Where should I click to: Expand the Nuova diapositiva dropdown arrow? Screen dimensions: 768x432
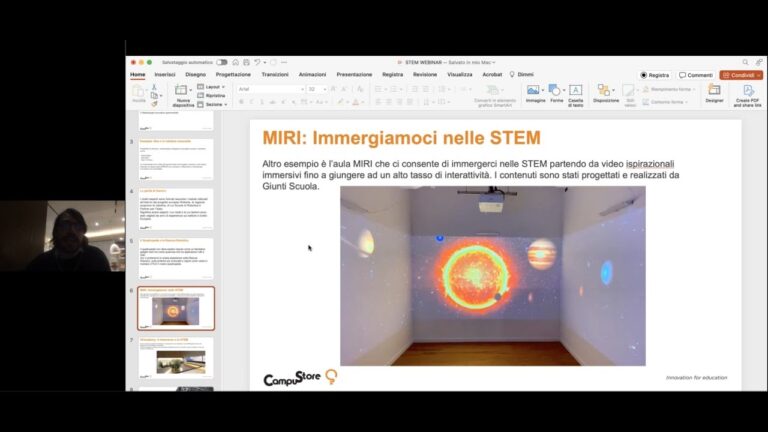pyautogui.click(x=191, y=90)
